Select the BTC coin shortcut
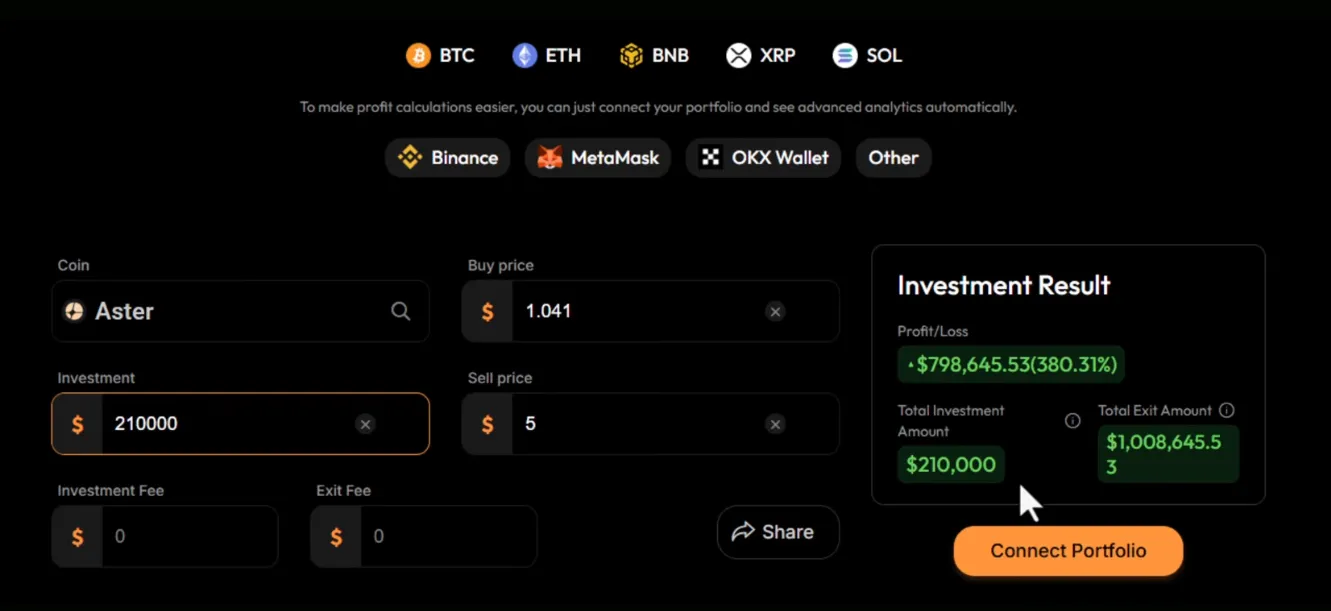Viewport: 1331px width, 611px height. 440,55
